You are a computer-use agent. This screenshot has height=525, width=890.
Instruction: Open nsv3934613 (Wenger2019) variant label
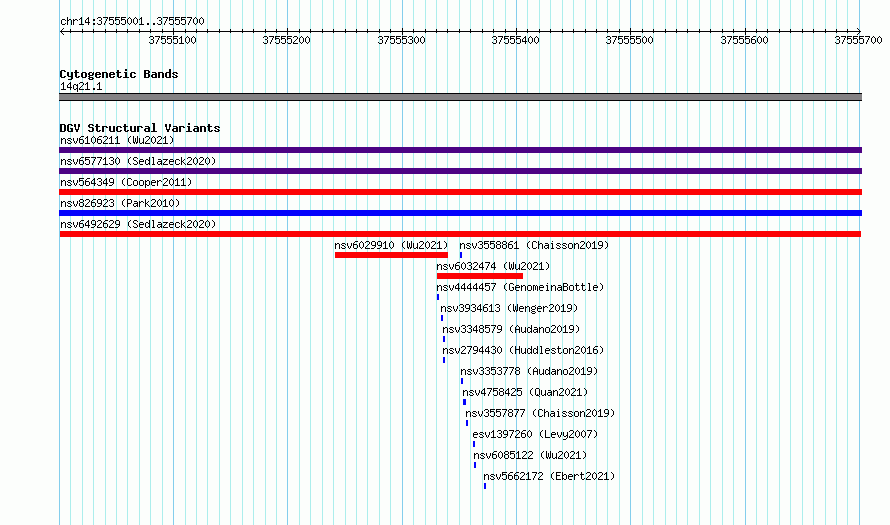[x=509, y=308]
